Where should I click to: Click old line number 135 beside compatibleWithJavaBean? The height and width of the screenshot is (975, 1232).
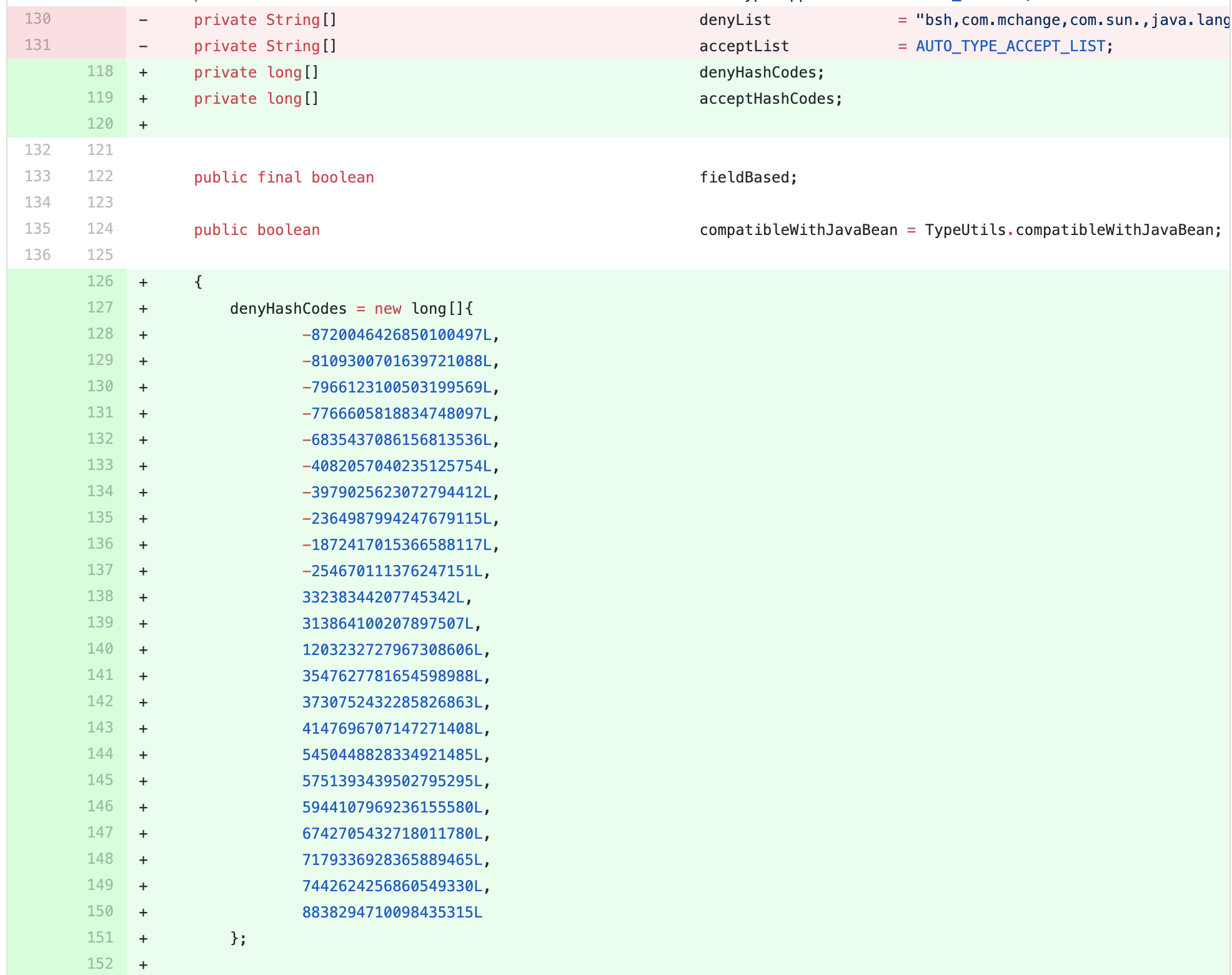click(37, 229)
